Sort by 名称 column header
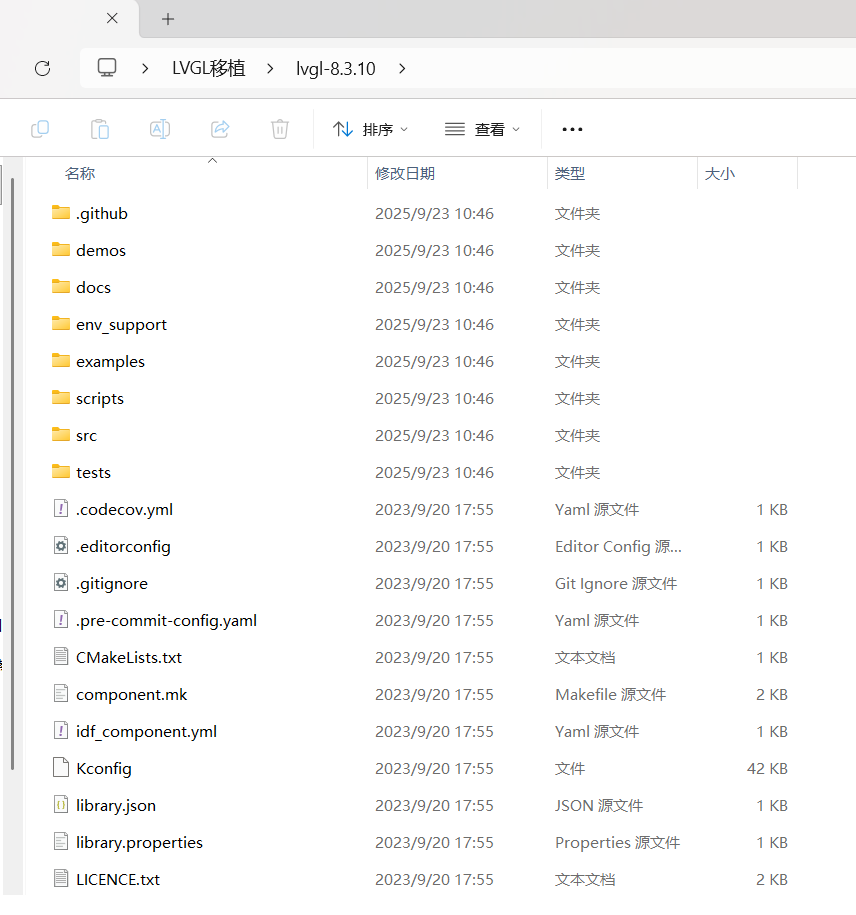Viewport: 856px width, 915px height. coord(80,173)
